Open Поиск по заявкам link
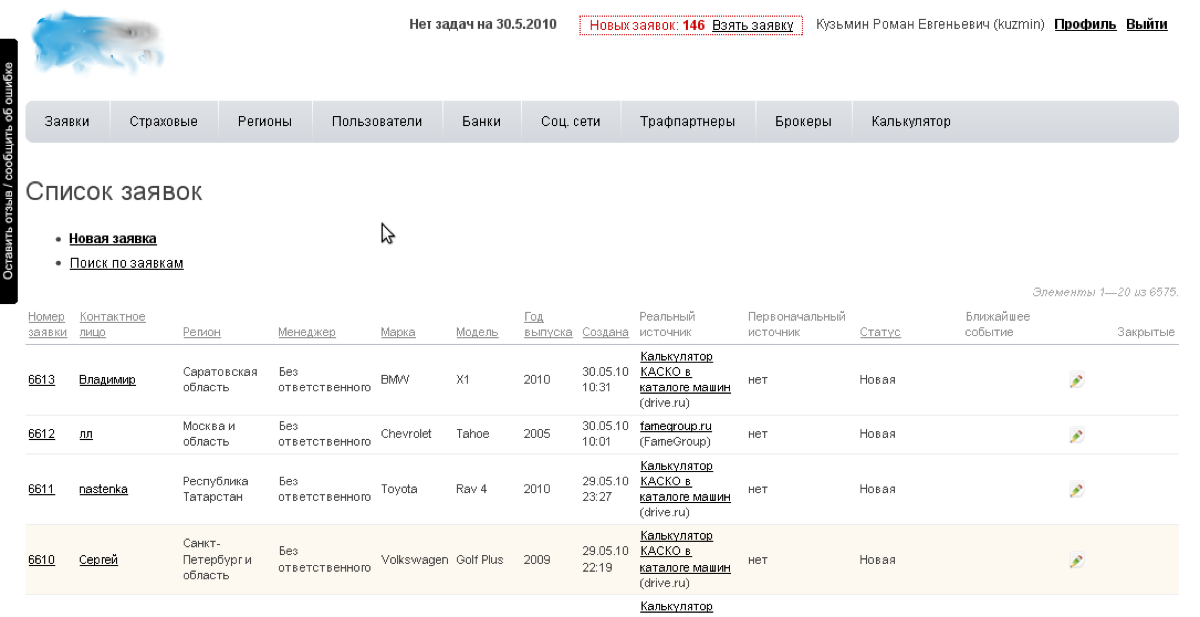The width and height of the screenshot is (1200, 617). pos(126,264)
